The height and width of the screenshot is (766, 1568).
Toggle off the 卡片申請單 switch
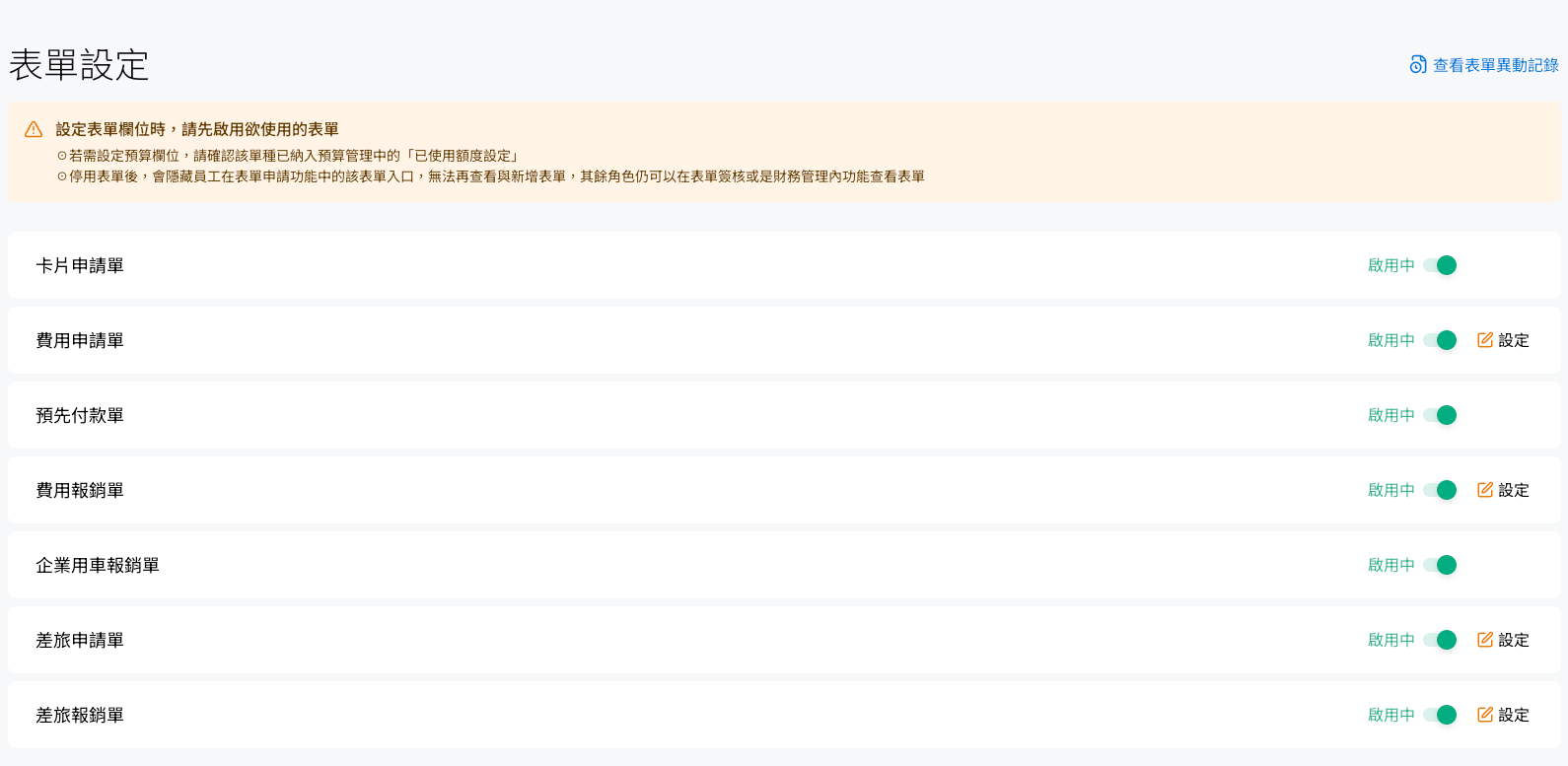click(1440, 265)
